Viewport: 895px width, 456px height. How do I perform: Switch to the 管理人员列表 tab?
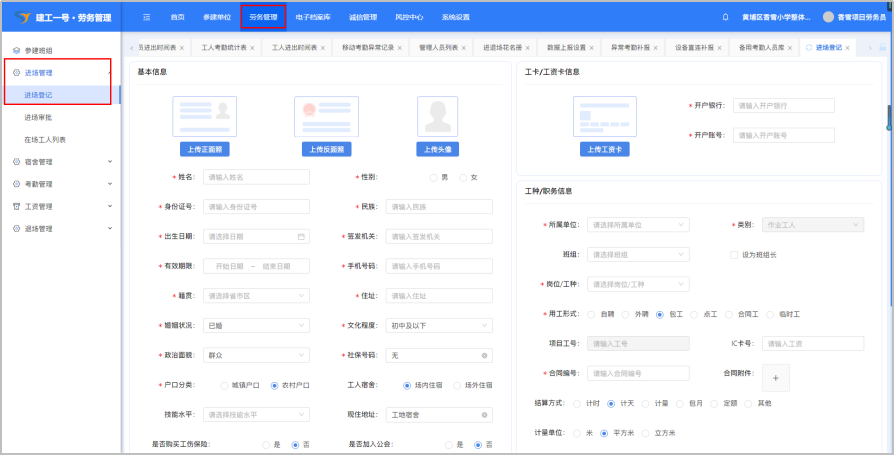pyautogui.click(x=438, y=48)
